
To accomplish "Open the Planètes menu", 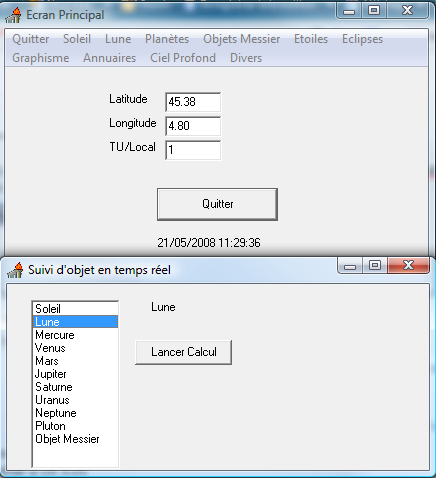I will tap(167, 39).
